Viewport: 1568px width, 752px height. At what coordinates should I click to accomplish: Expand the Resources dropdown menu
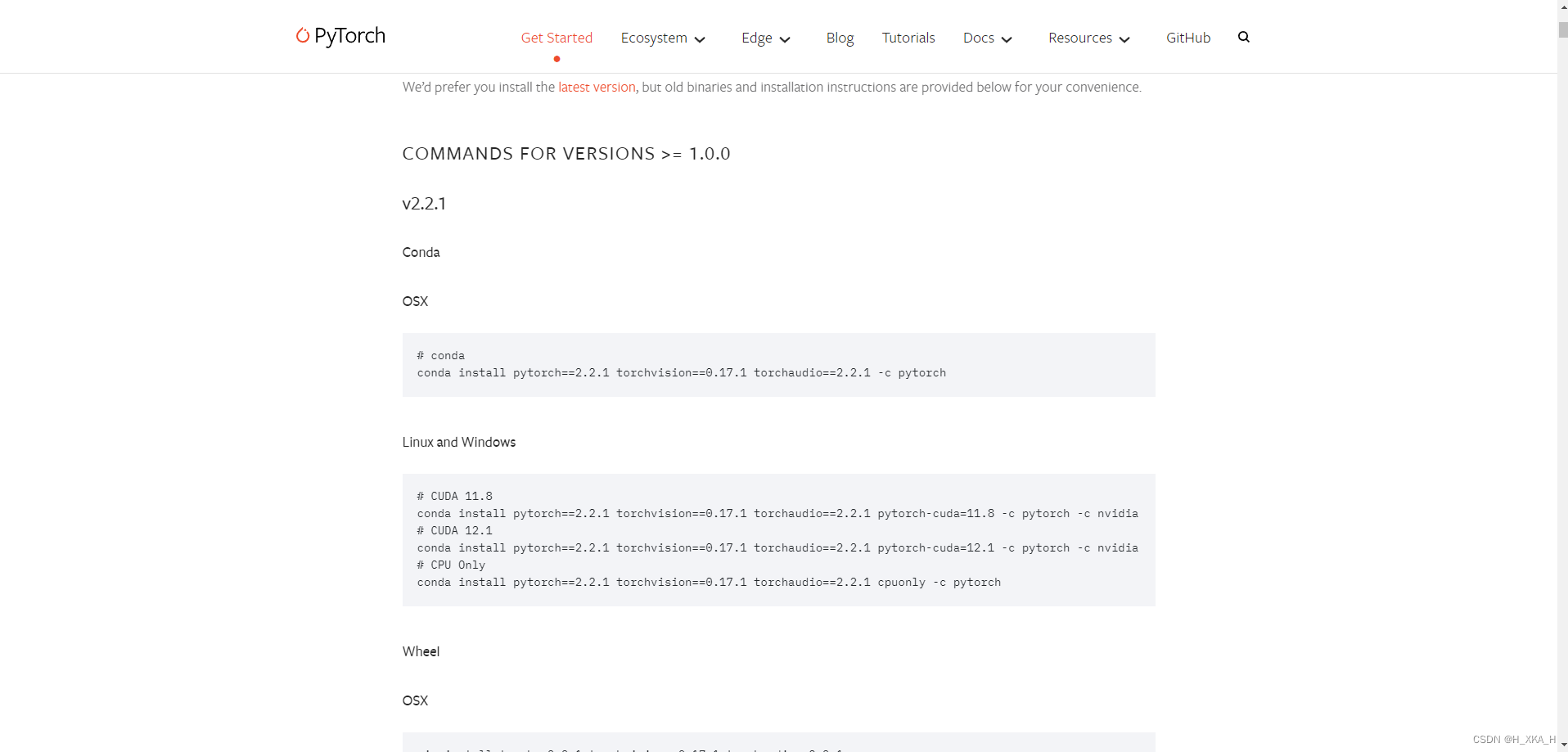[1089, 38]
